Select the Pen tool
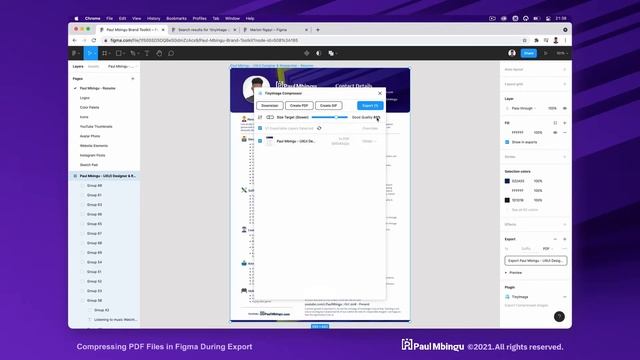This screenshot has width=640, height=360. click(133, 53)
